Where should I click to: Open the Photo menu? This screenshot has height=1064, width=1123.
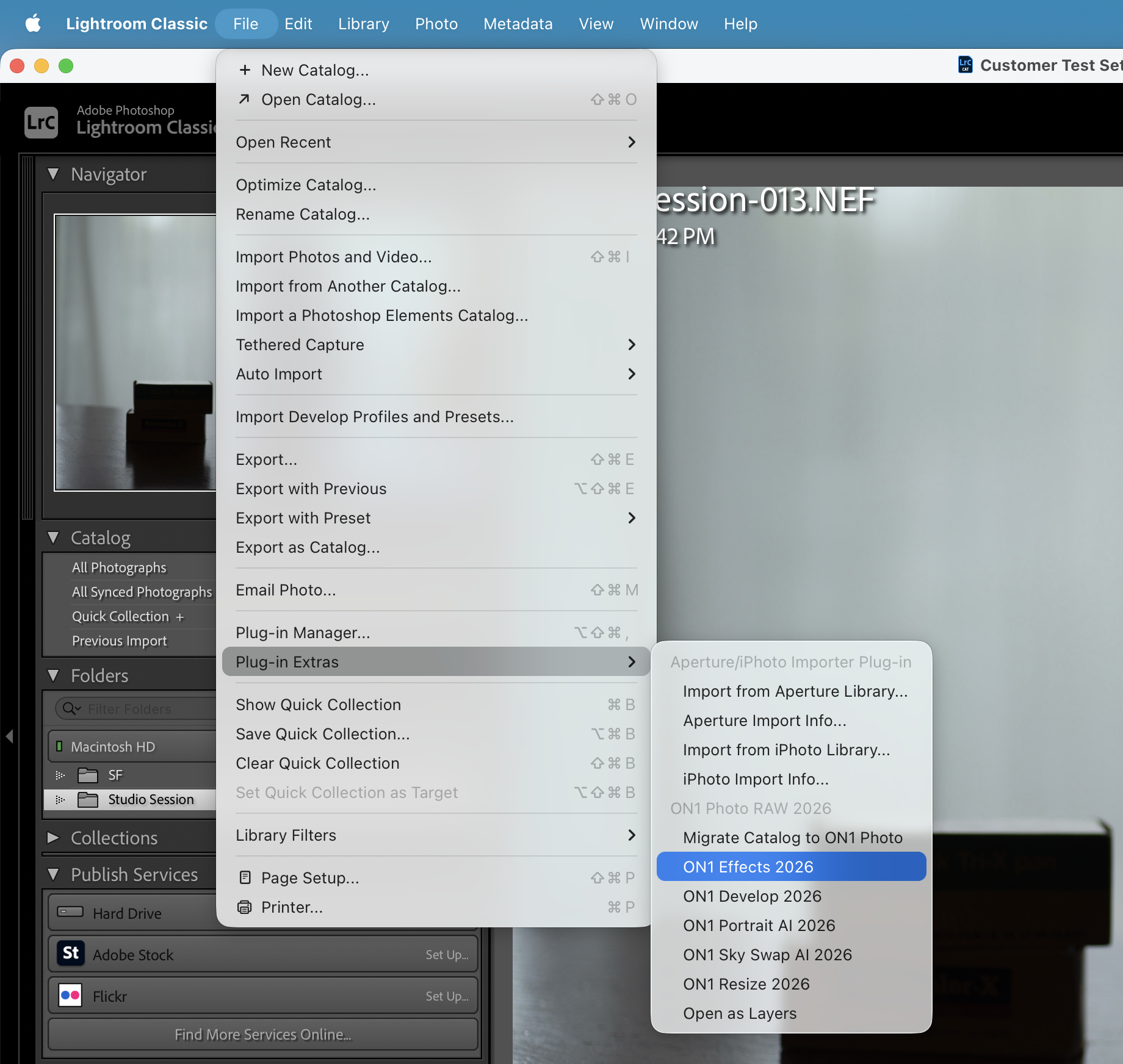tap(436, 24)
